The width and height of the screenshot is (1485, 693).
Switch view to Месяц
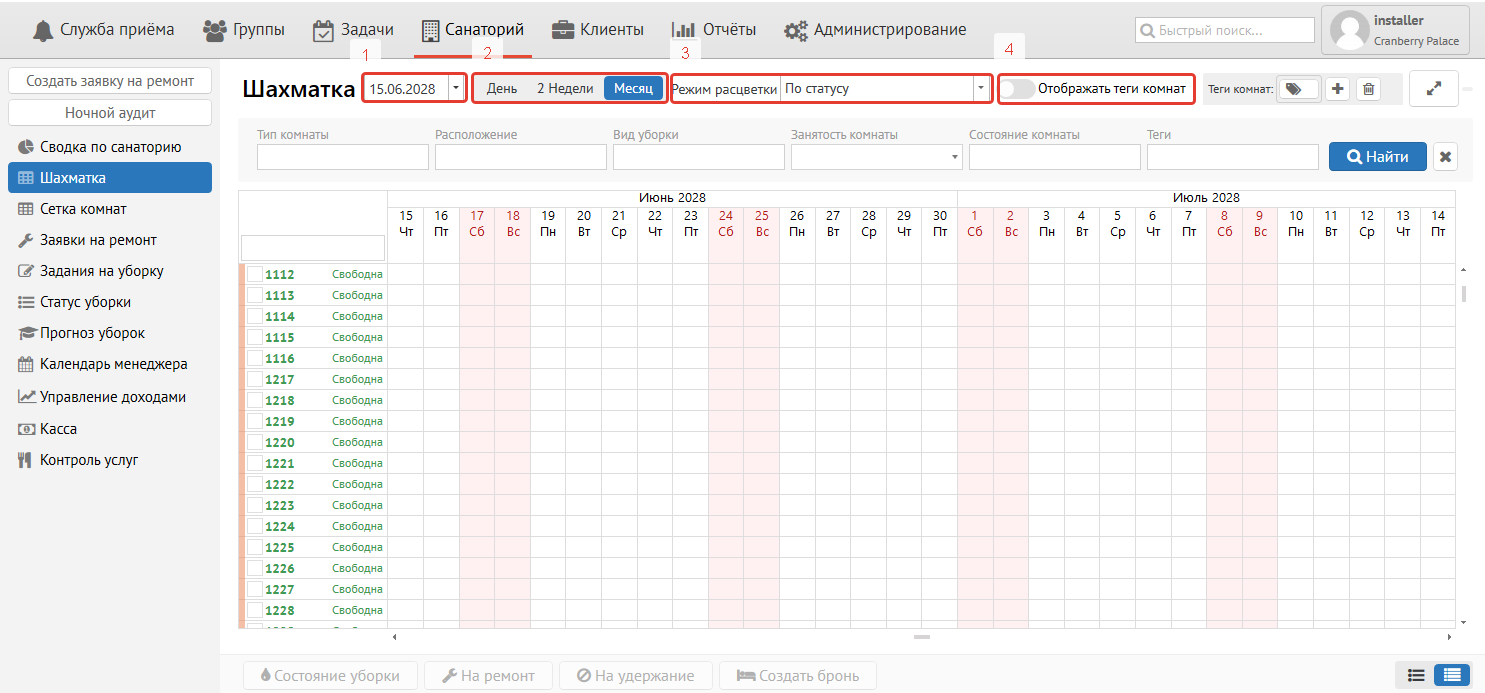pos(633,88)
